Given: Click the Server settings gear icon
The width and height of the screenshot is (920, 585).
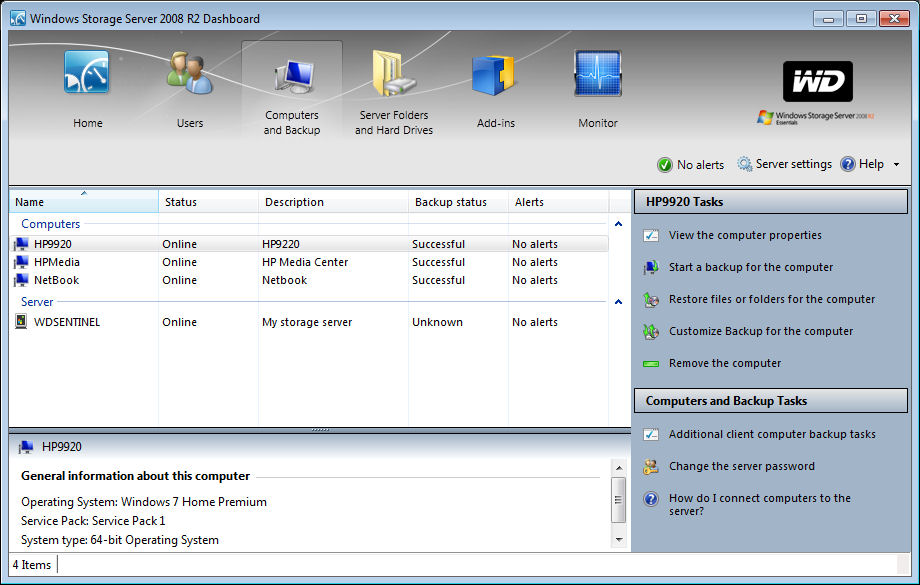Looking at the screenshot, I should pyautogui.click(x=745, y=164).
